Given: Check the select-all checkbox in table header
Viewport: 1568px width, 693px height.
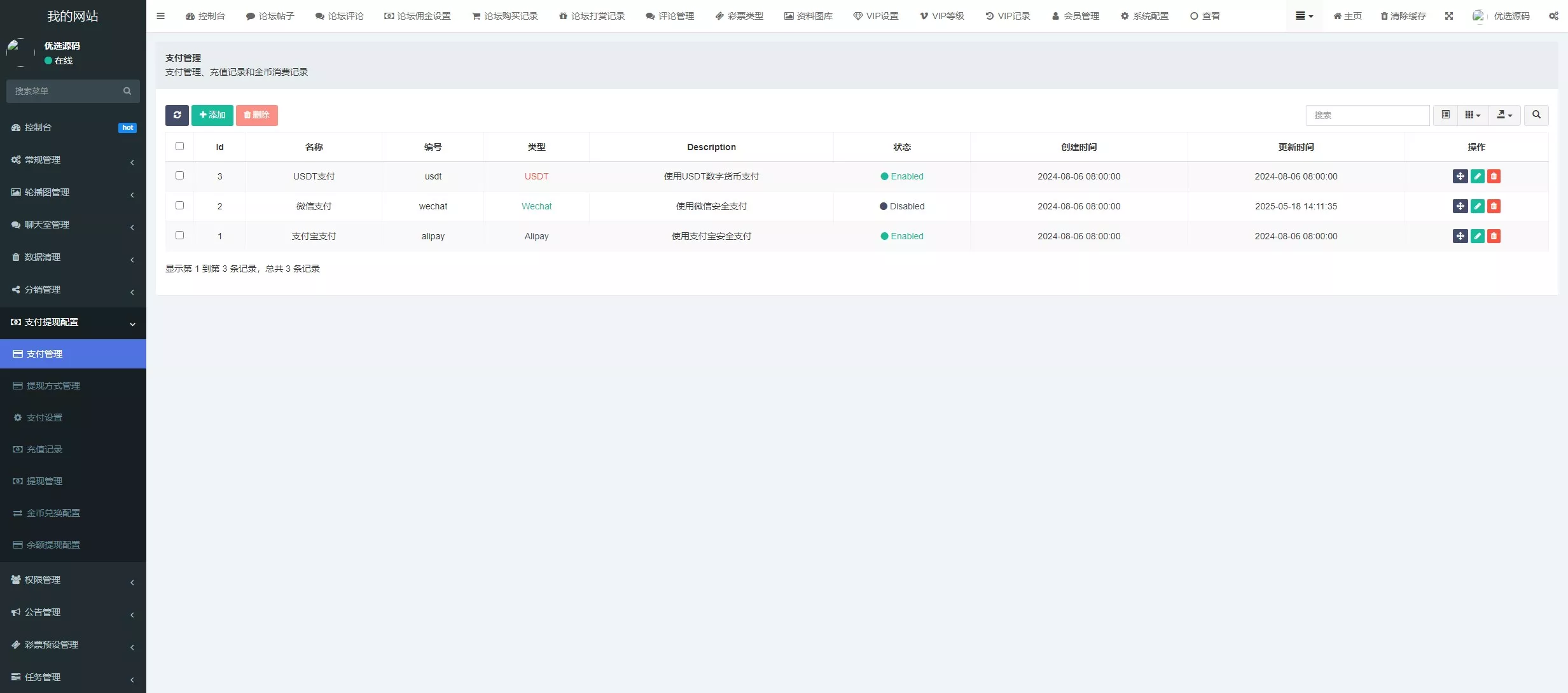Looking at the screenshot, I should point(179,146).
